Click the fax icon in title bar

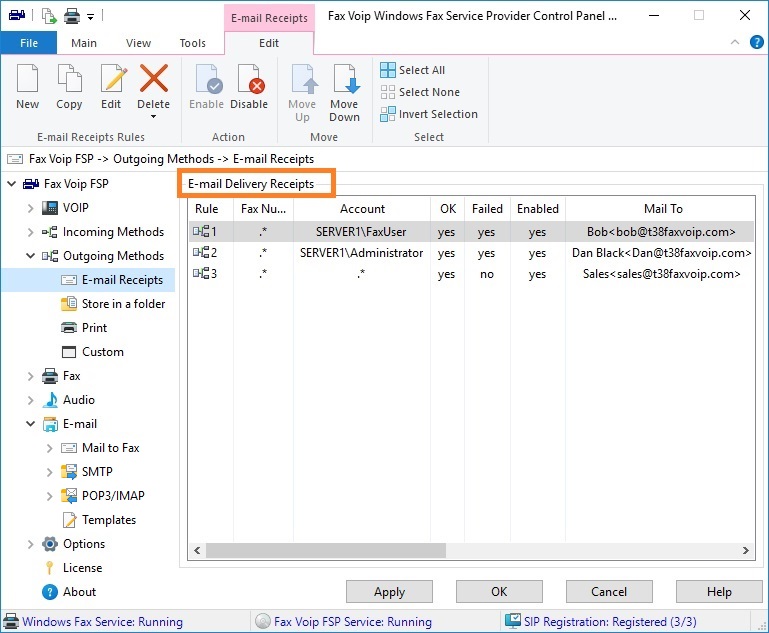click(x=17, y=15)
